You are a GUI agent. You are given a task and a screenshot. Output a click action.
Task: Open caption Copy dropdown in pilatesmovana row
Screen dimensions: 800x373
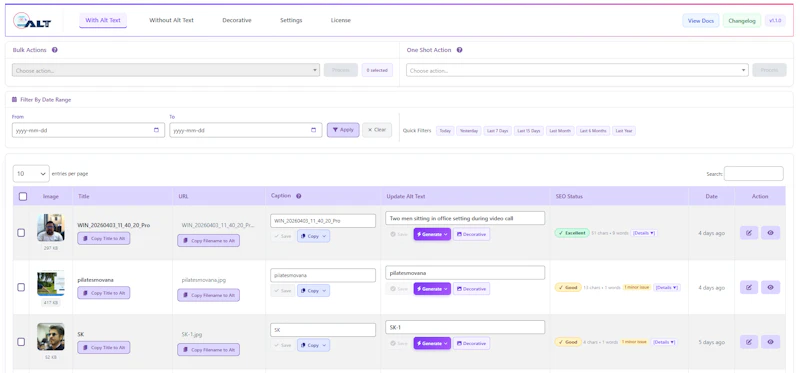(x=313, y=291)
